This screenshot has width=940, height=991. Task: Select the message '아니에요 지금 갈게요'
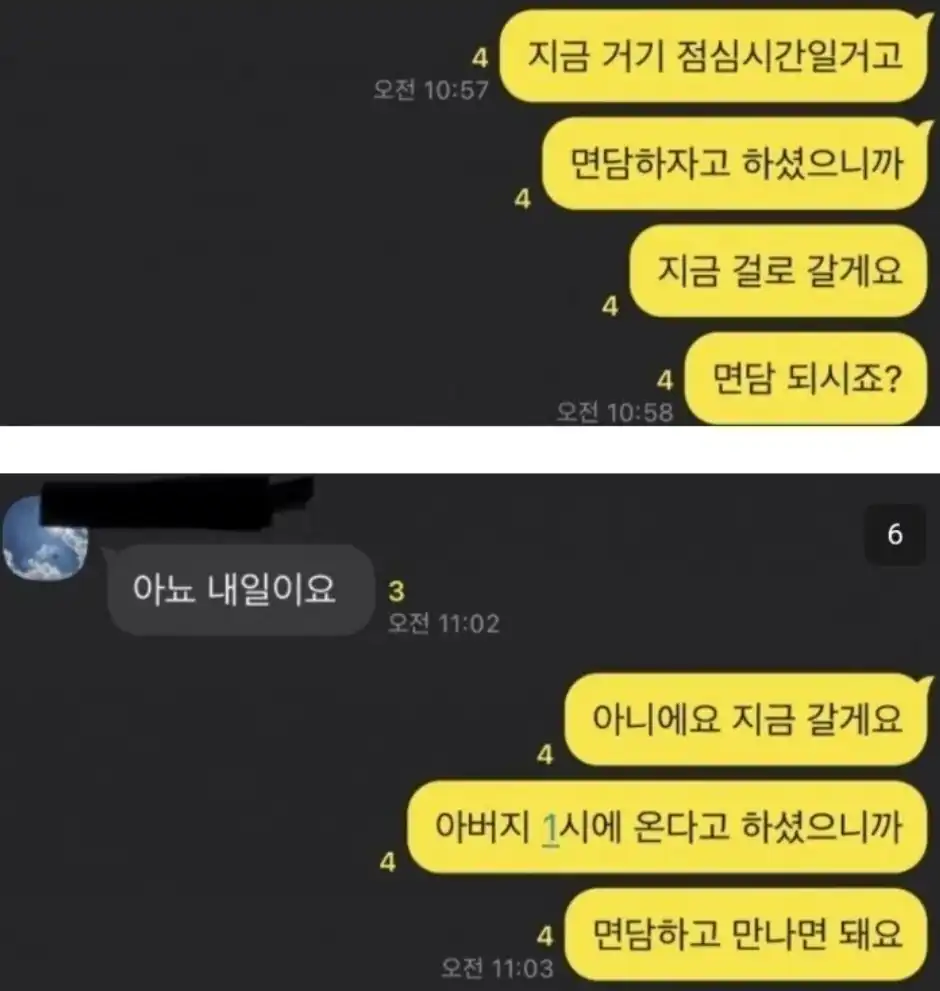[747, 720]
